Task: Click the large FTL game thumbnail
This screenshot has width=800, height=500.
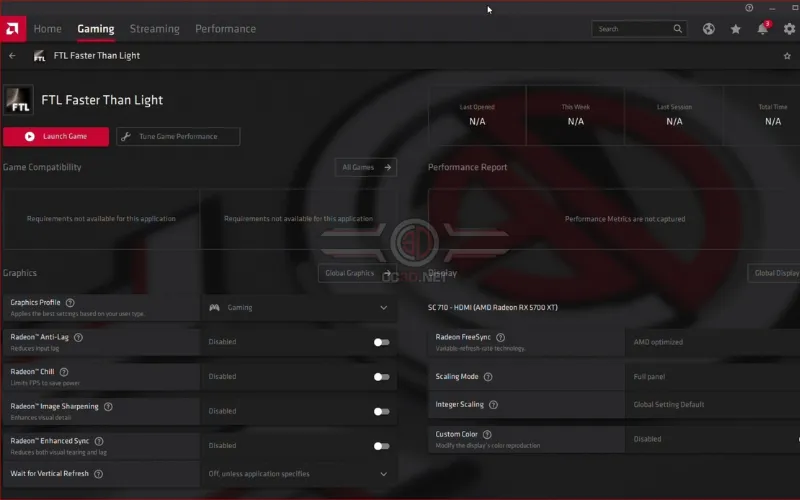Action: point(19,99)
